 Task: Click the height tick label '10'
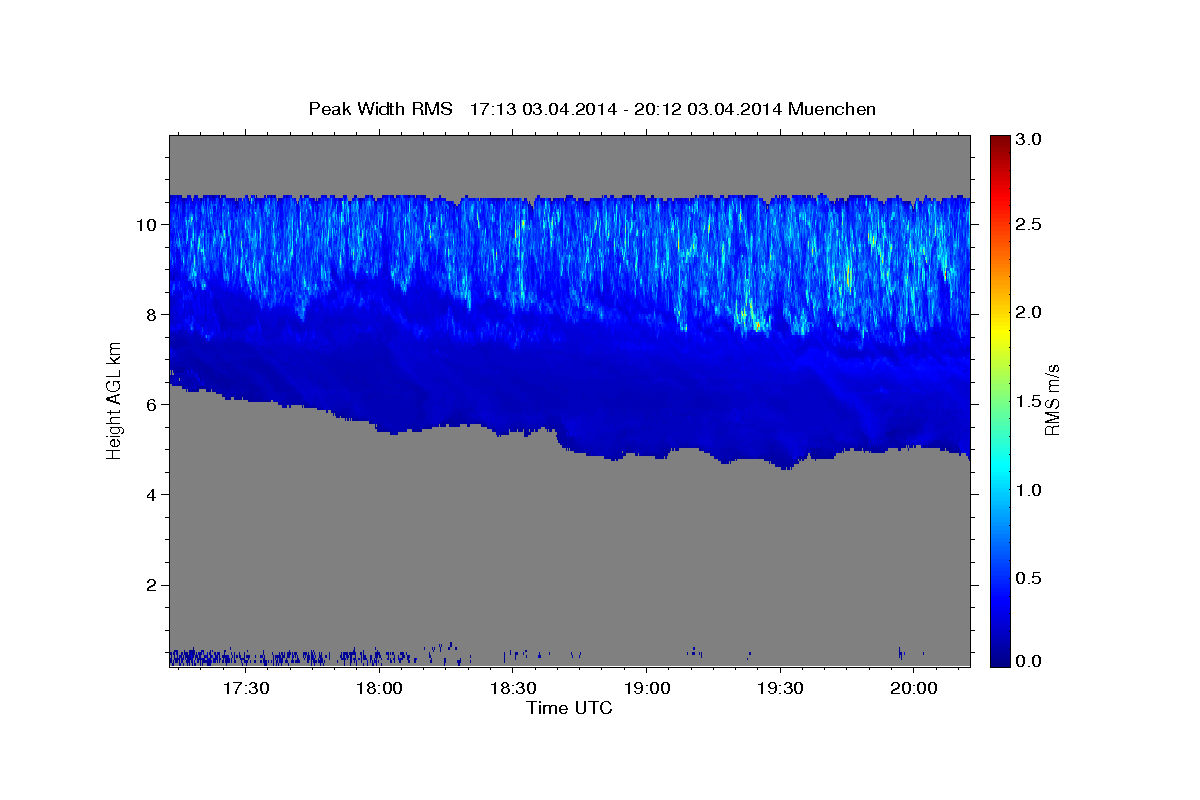[x=148, y=225]
